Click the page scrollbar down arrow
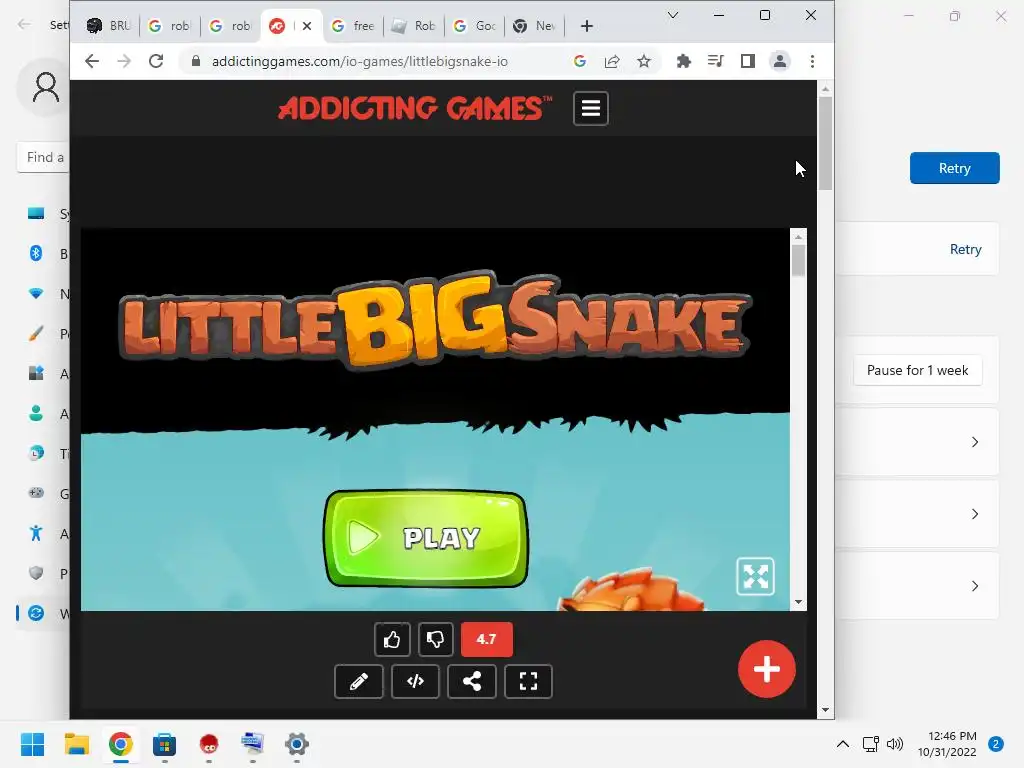This screenshot has height=768, width=1024. coord(825,710)
